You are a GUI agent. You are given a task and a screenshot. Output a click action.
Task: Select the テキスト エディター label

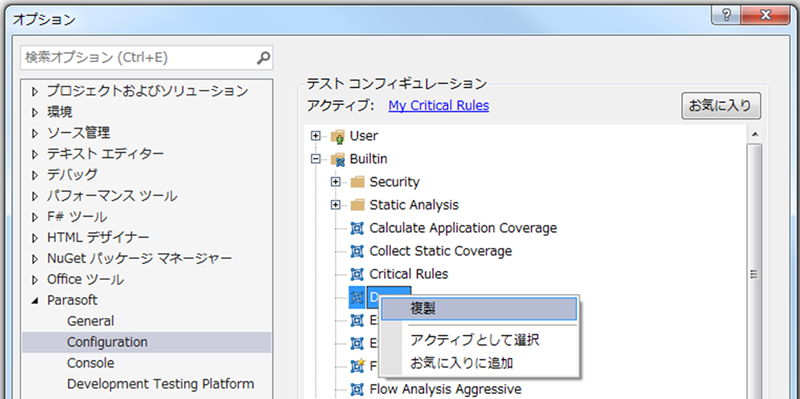pos(106,155)
